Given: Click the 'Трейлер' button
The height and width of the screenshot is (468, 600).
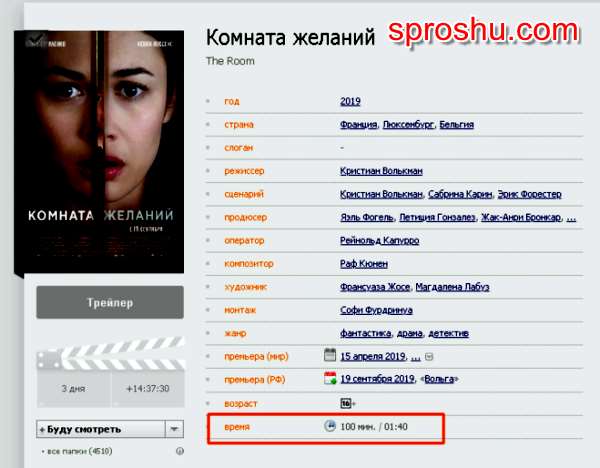Looking at the screenshot, I should (110, 302).
